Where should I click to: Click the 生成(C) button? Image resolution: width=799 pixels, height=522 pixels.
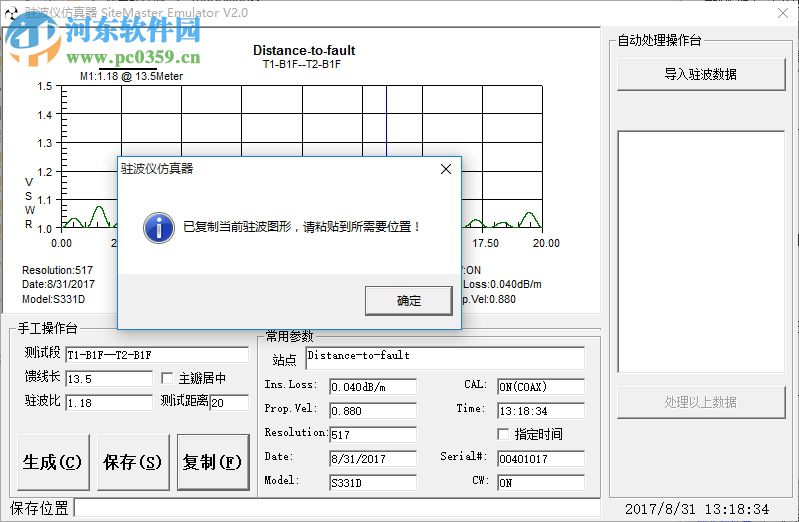(53, 462)
